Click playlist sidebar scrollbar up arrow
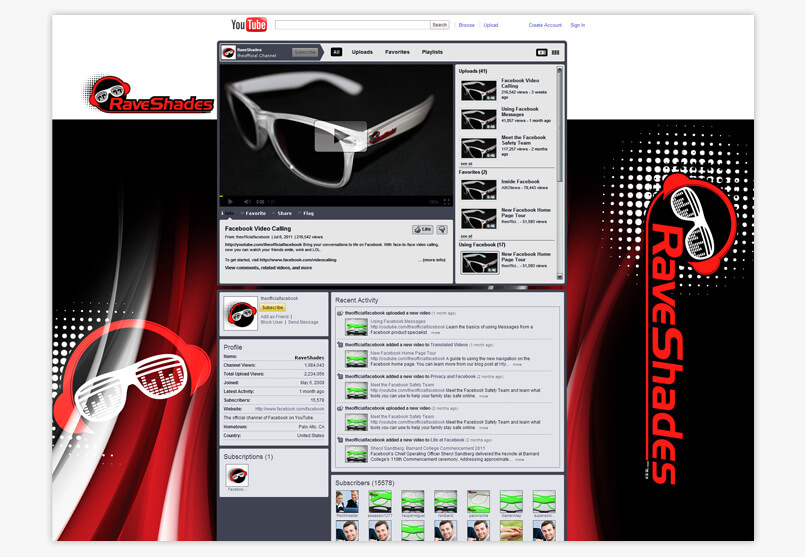This screenshot has width=805, height=557. point(560,69)
